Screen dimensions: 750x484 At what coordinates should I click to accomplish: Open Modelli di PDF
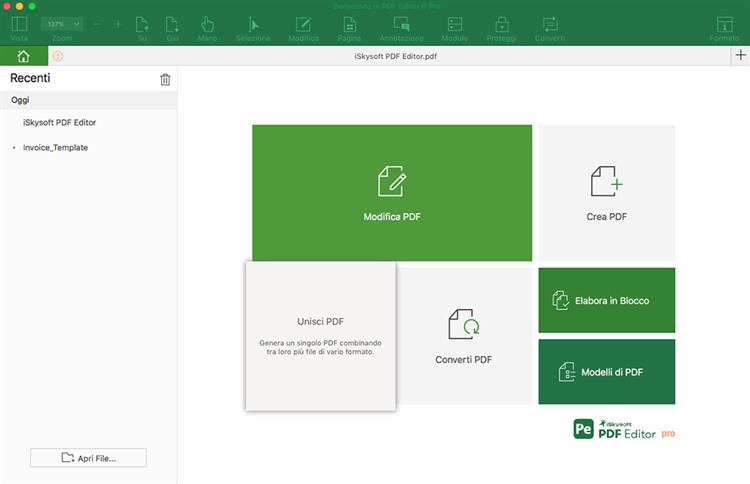click(x=606, y=372)
